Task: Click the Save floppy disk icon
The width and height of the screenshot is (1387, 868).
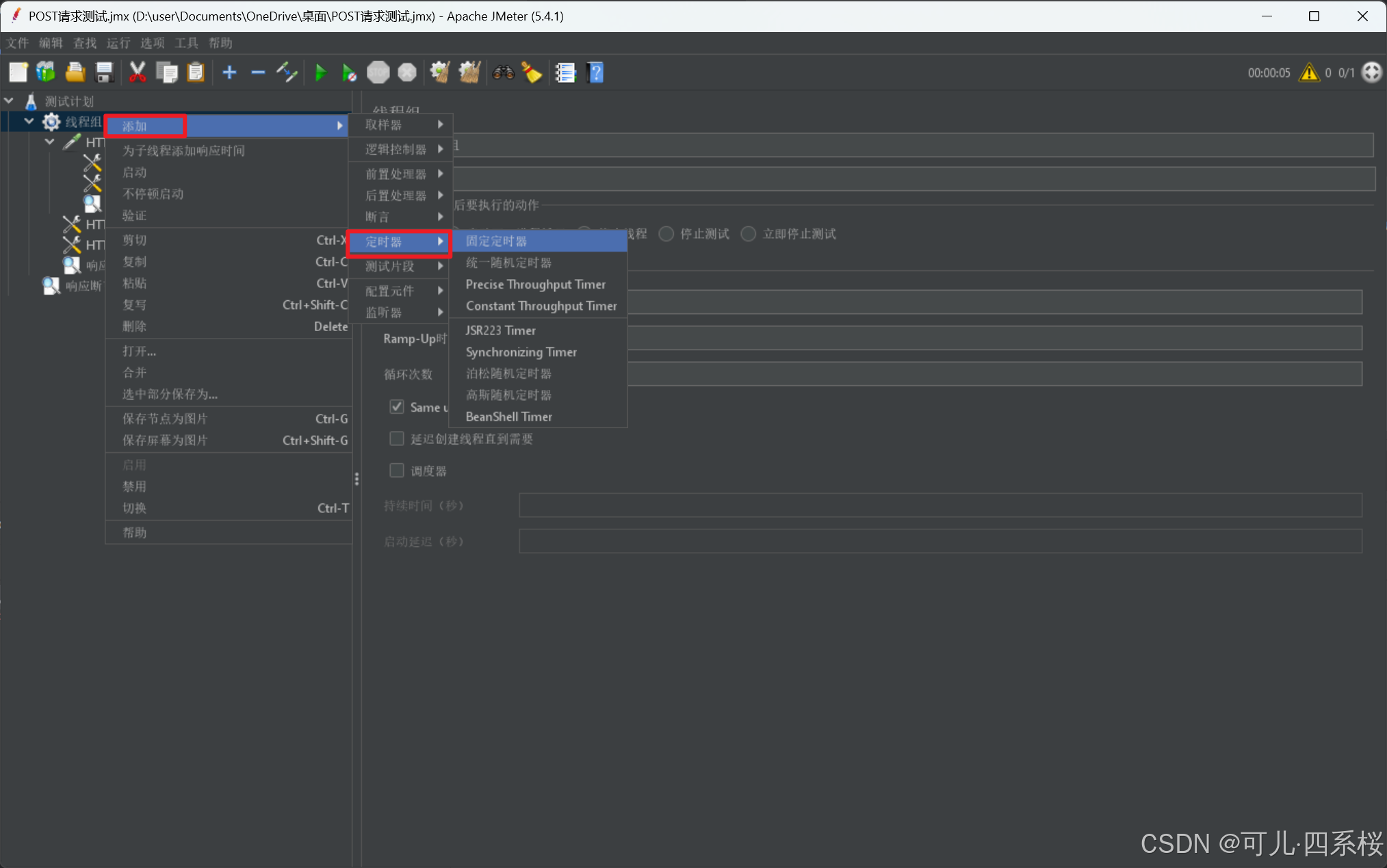Action: (104, 73)
